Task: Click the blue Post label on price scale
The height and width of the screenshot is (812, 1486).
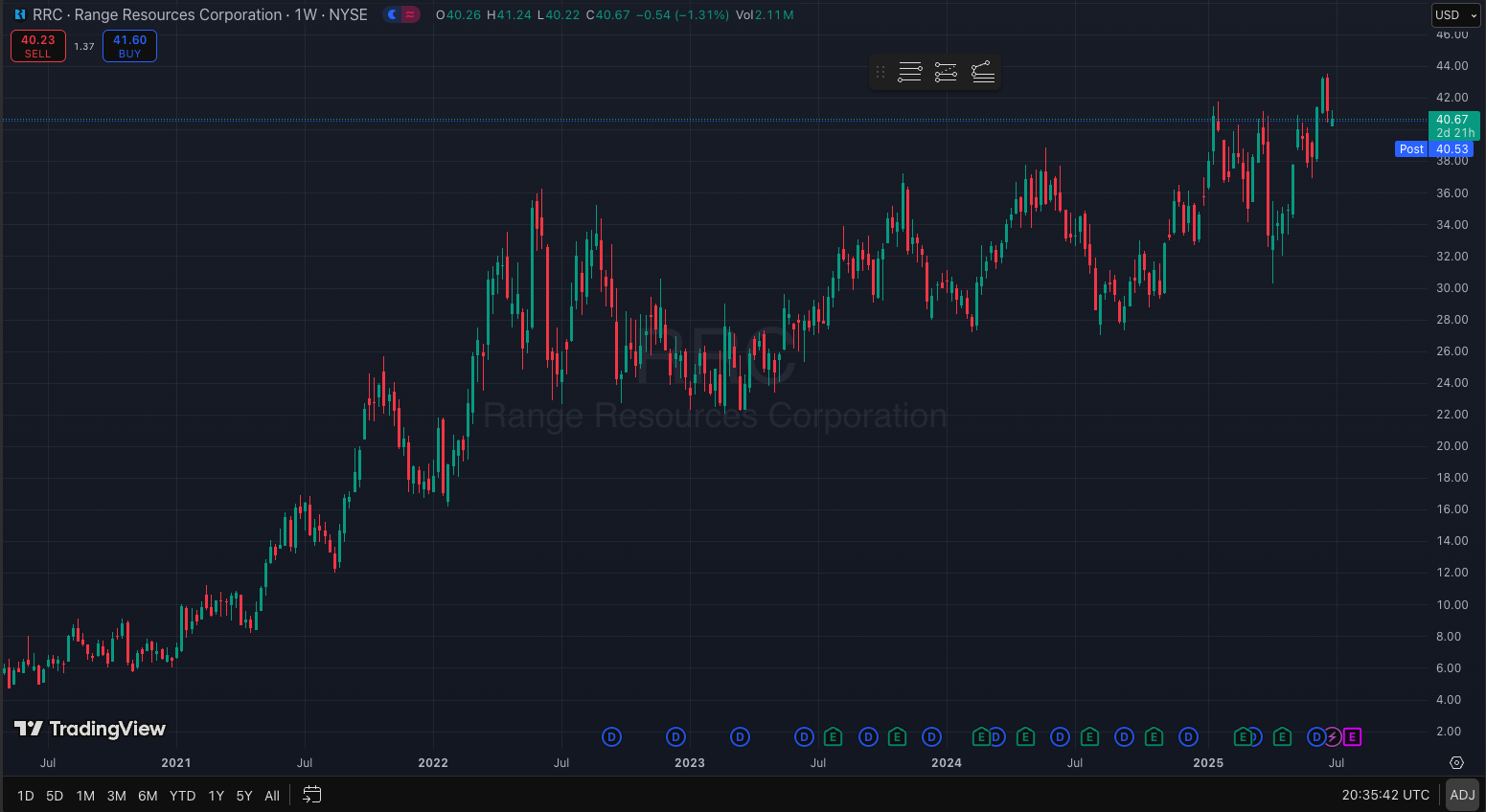Action: [x=1411, y=149]
